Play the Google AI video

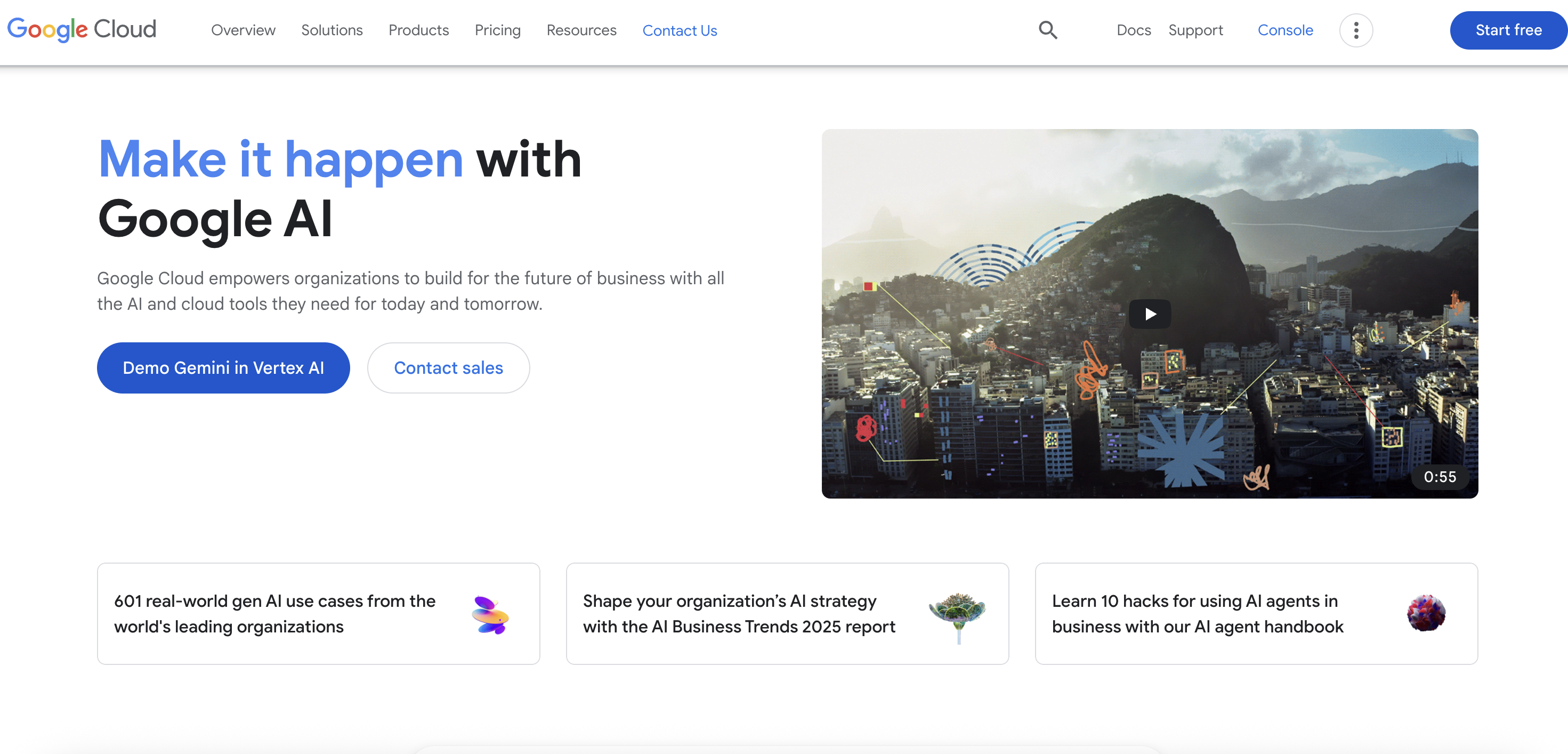click(x=1150, y=314)
